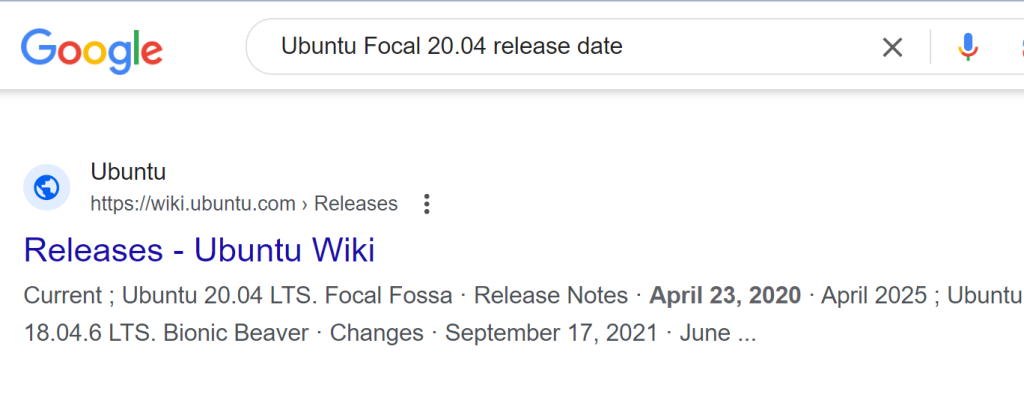1024x394 pixels.
Task: Click the Bionic Beaver text in snippet
Action: pos(236,333)
